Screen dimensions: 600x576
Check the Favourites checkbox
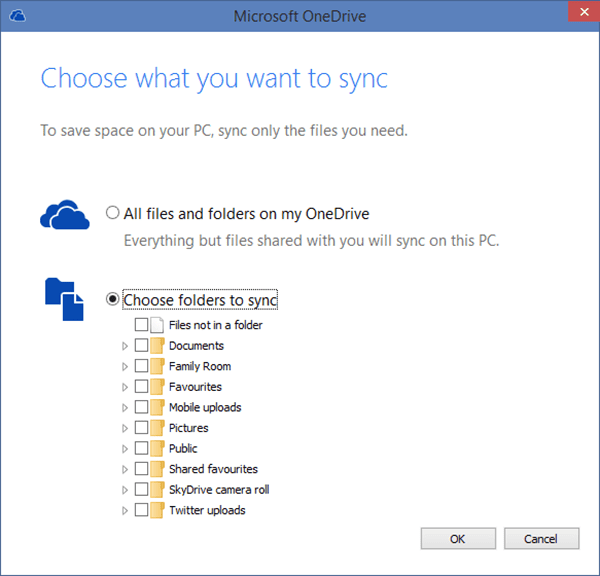(x=142, y=386)
